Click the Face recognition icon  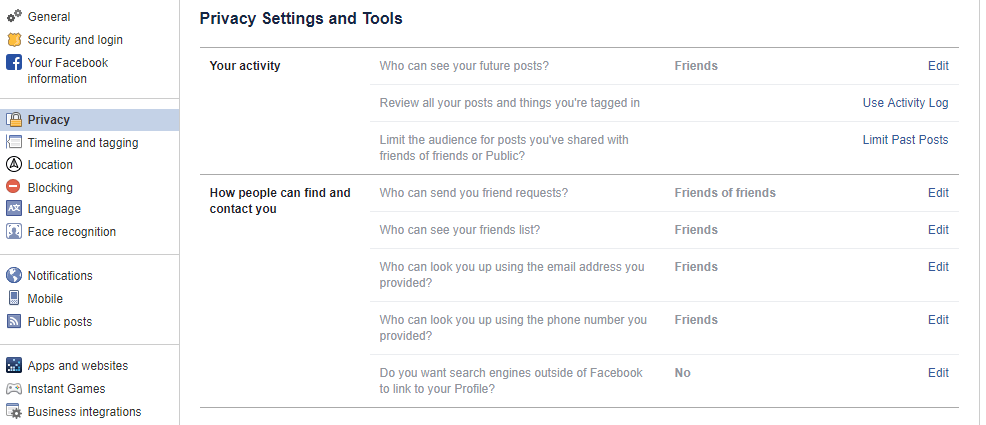14,232
